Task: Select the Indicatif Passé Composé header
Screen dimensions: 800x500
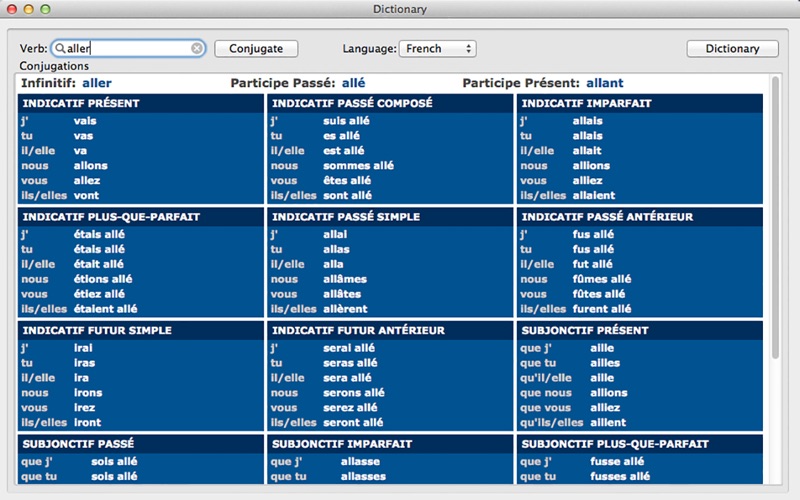Action: 352,104
